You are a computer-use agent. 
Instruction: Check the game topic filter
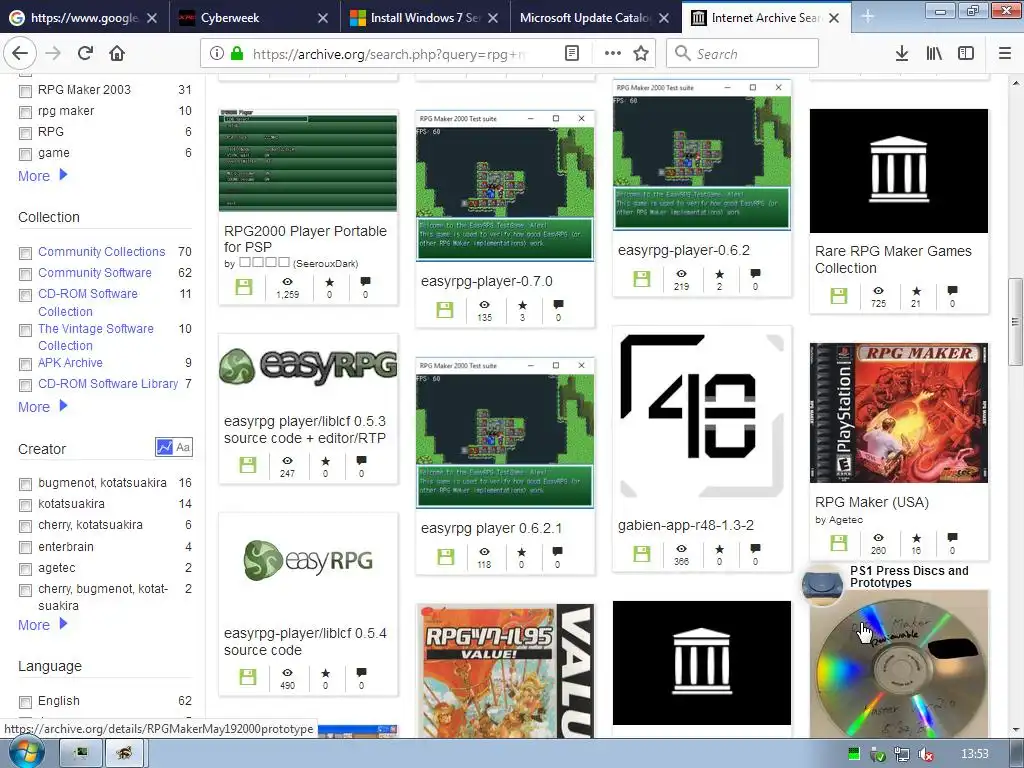[25, 154]
